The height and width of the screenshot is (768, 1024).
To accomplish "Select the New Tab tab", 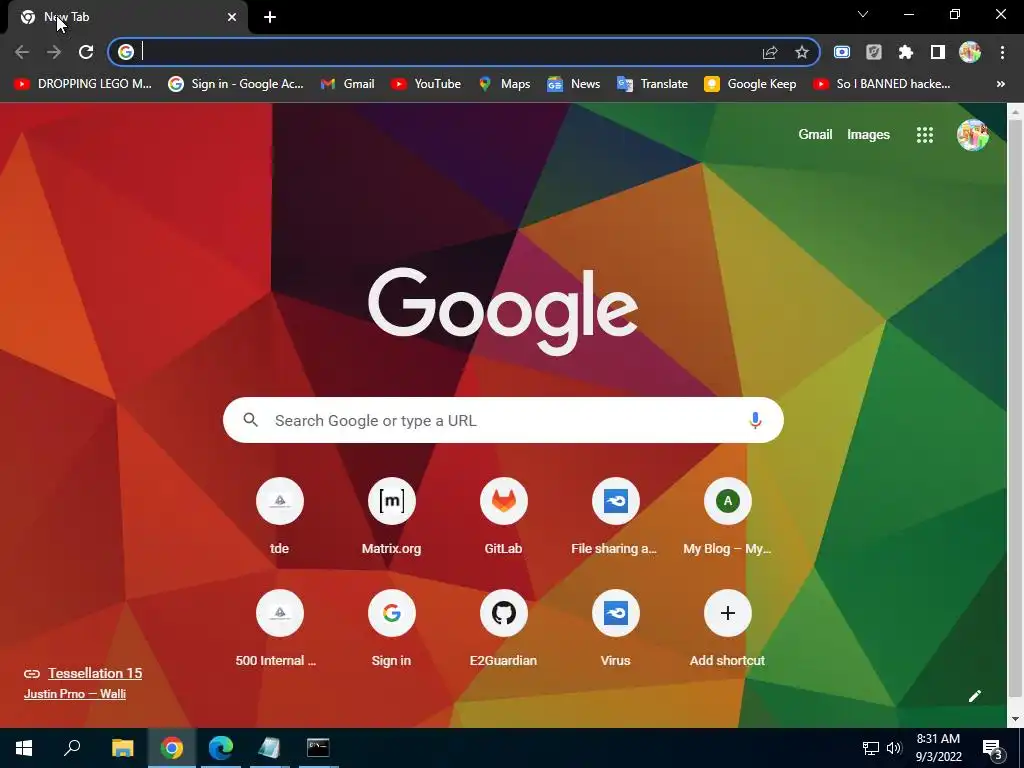I will (127, 17).
